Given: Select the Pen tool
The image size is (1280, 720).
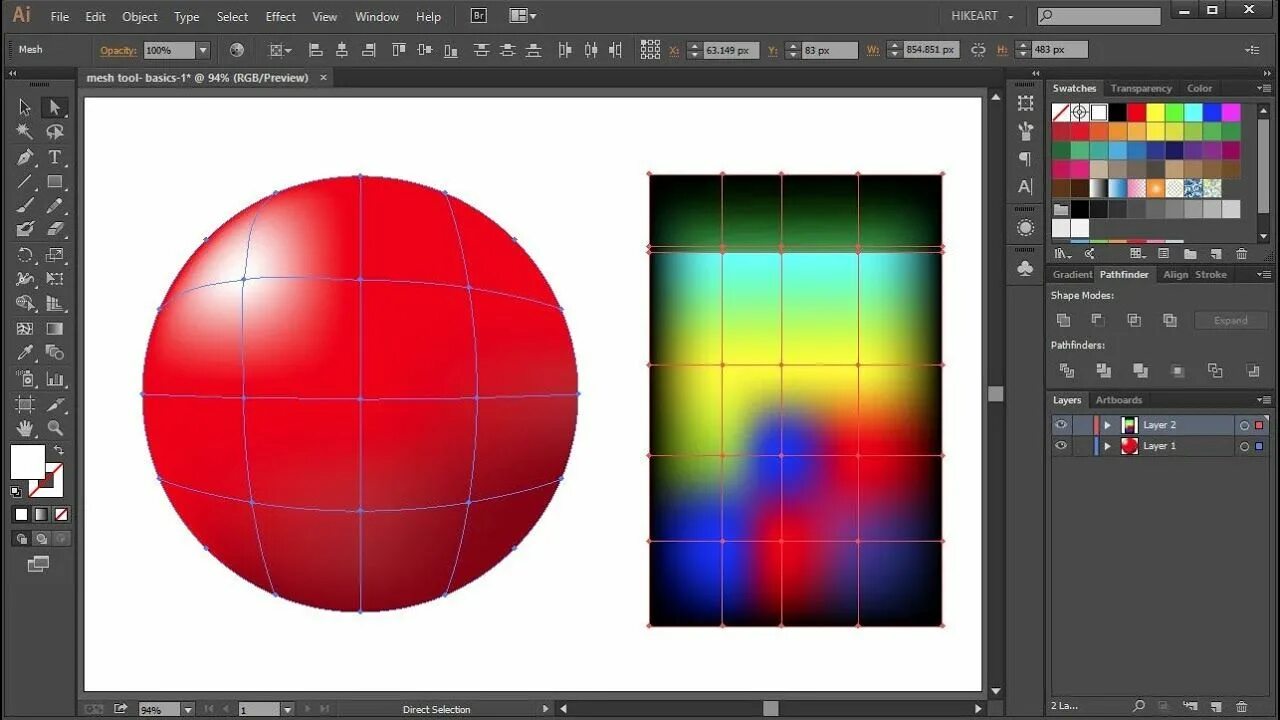Looking at the screenshot, I should tap(25, 157).
